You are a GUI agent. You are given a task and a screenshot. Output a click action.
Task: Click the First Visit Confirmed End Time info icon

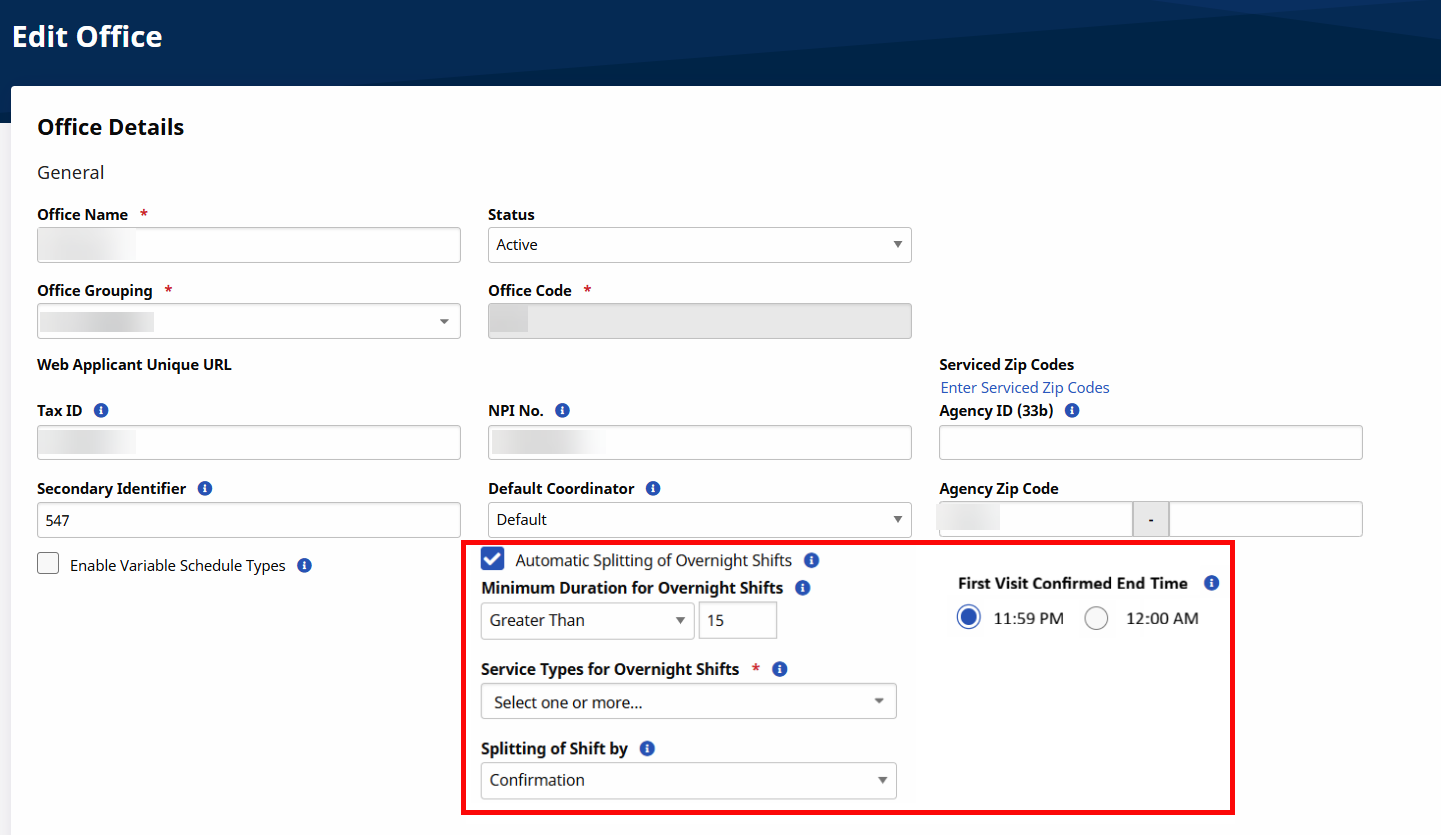click(x=1211, y=583)
